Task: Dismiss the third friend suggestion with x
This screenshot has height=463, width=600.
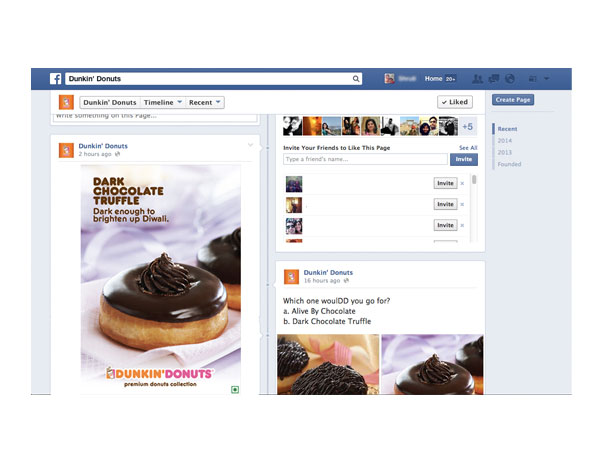Action: click(462, 226)
